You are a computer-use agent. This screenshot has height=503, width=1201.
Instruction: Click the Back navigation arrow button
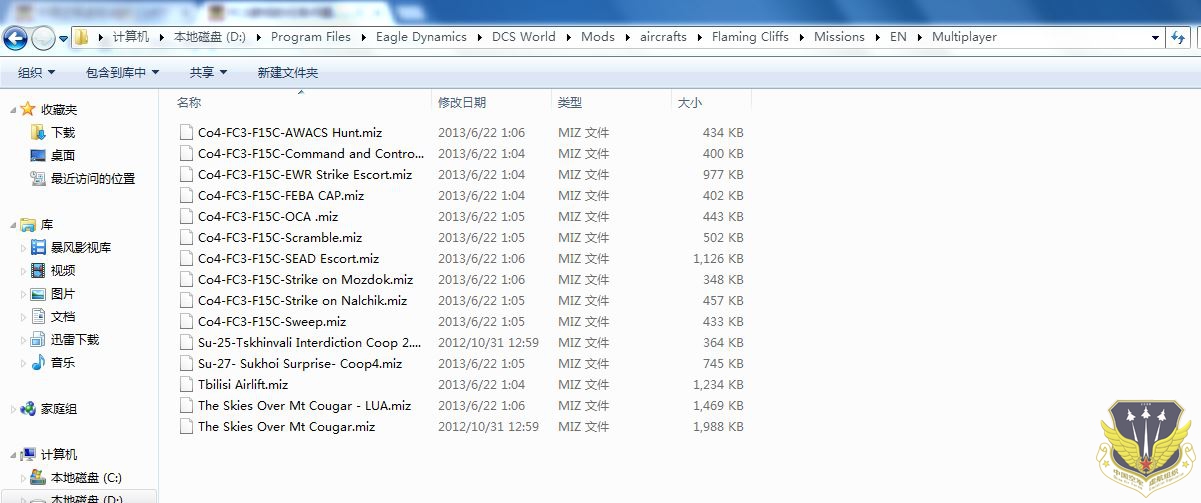click(x=15, y=39)
